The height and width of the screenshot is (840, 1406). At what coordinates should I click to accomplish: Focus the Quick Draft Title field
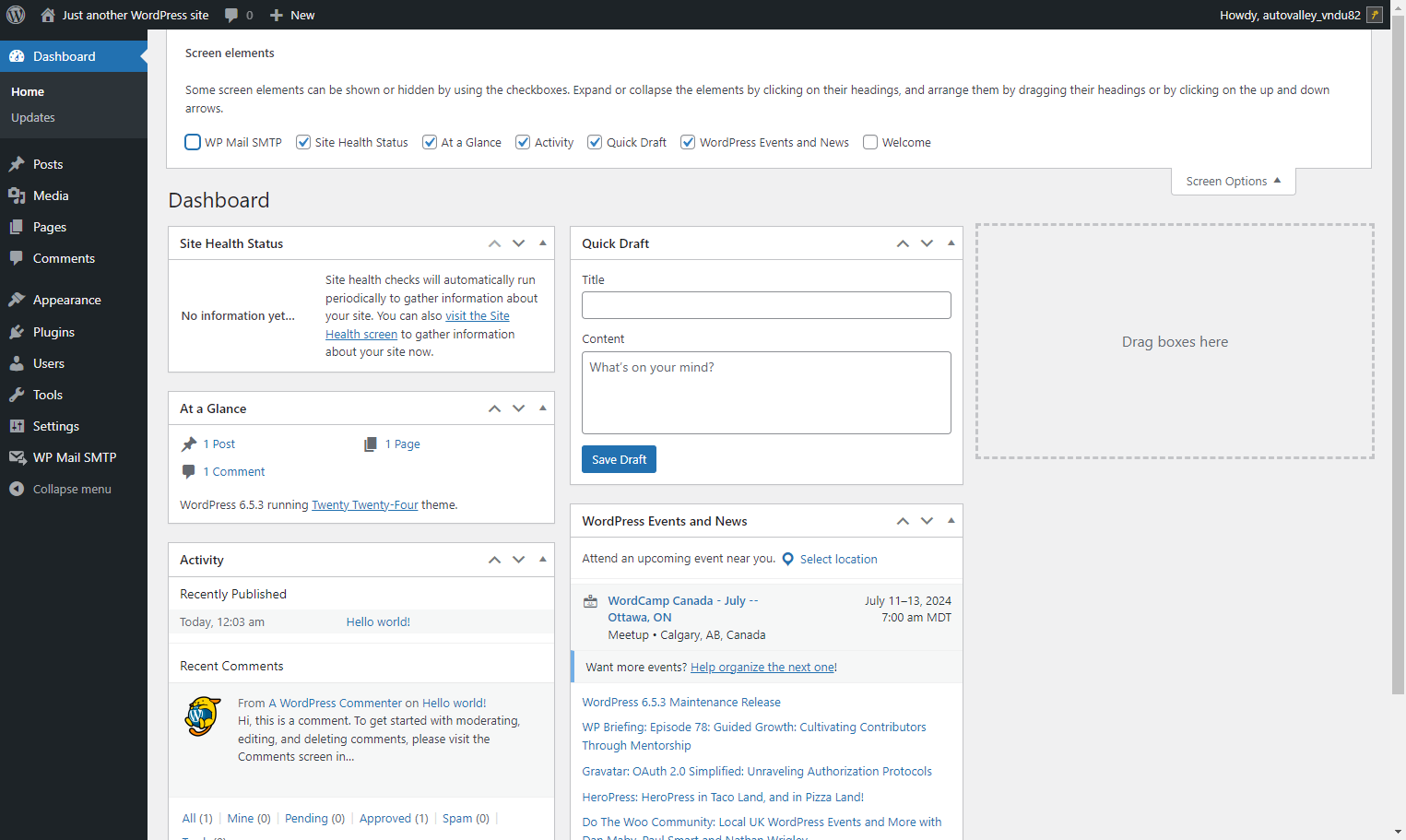tap(766, 305)
